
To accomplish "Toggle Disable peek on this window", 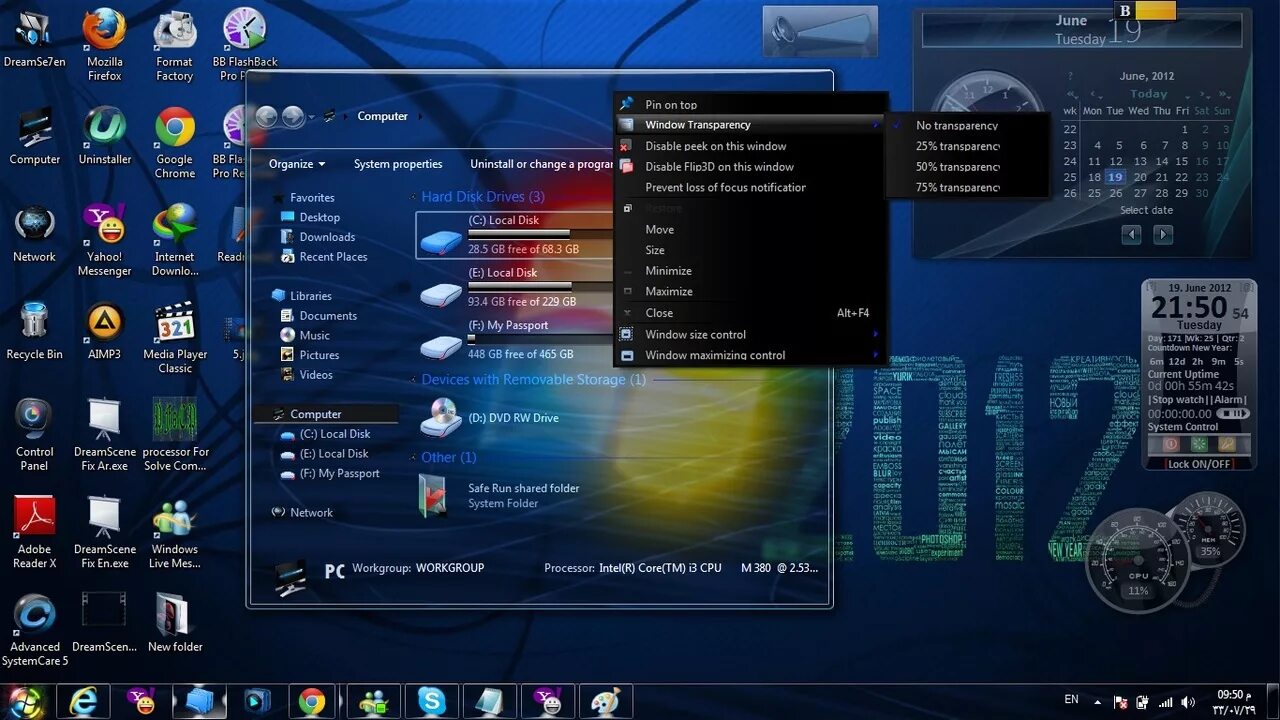I will 750,146.
